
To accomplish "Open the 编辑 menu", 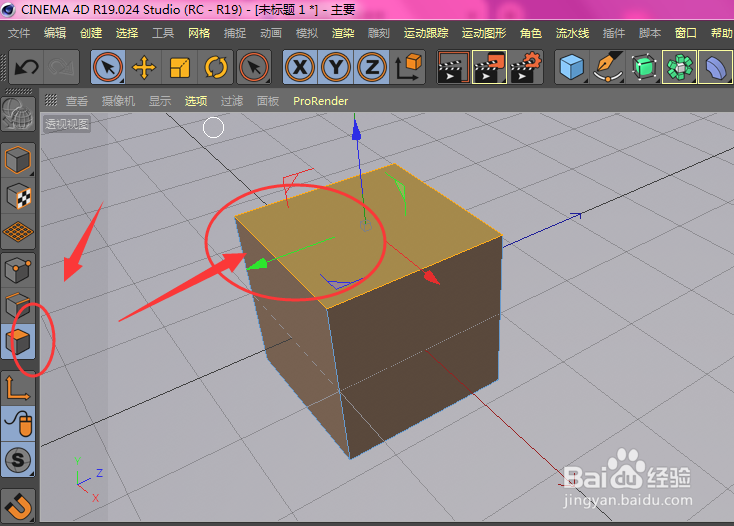I will [55, 33].
